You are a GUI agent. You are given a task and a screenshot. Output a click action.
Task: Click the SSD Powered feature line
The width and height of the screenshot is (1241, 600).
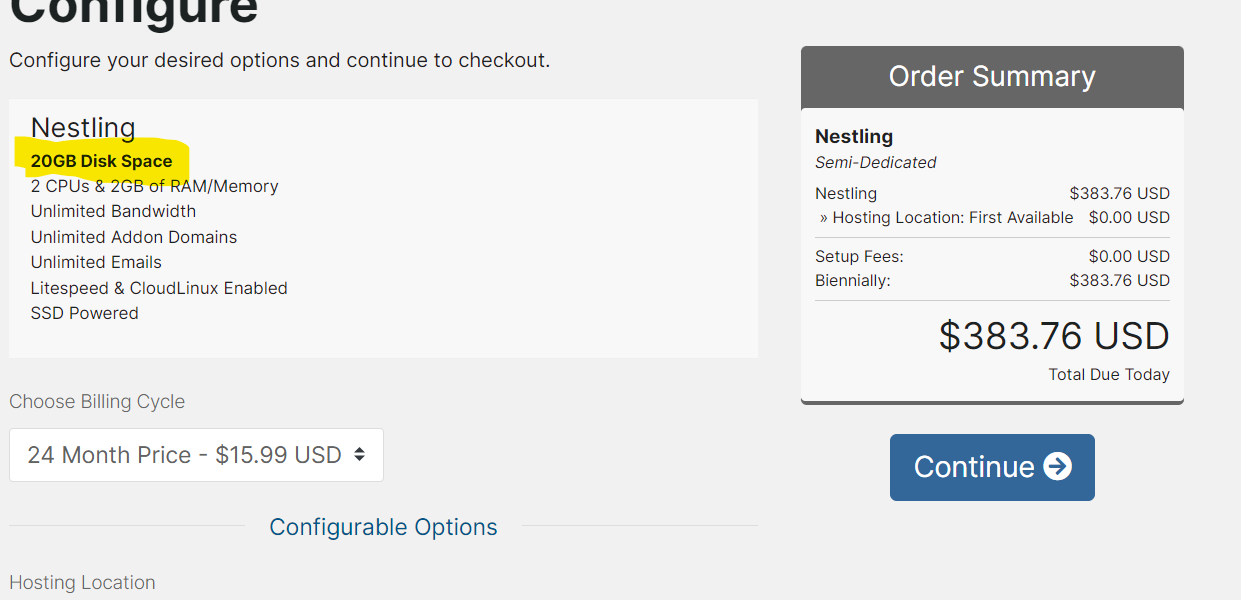(85, 313)
